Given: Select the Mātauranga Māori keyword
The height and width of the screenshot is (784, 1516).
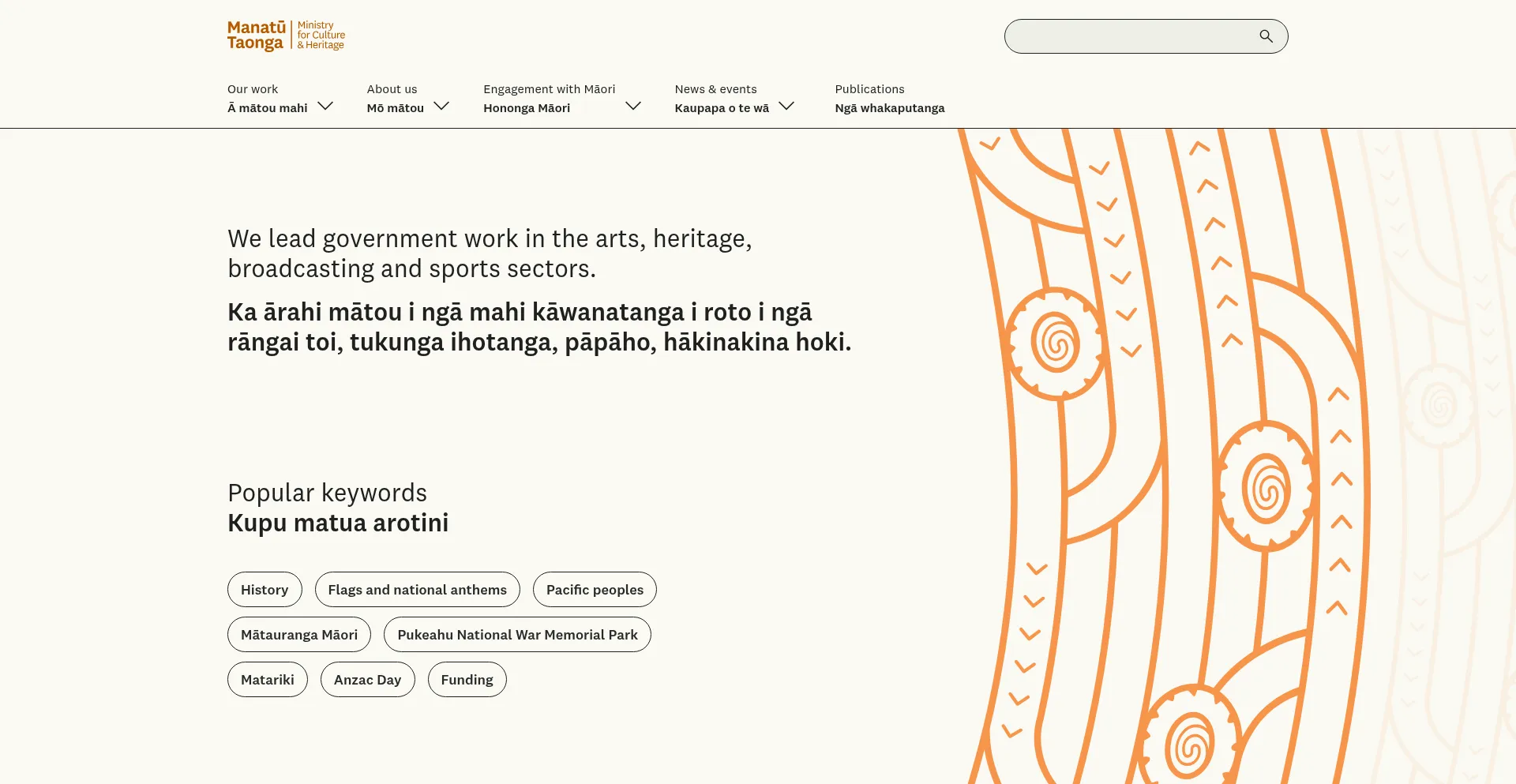Looking at the screenshot, I should coord(299,635).
